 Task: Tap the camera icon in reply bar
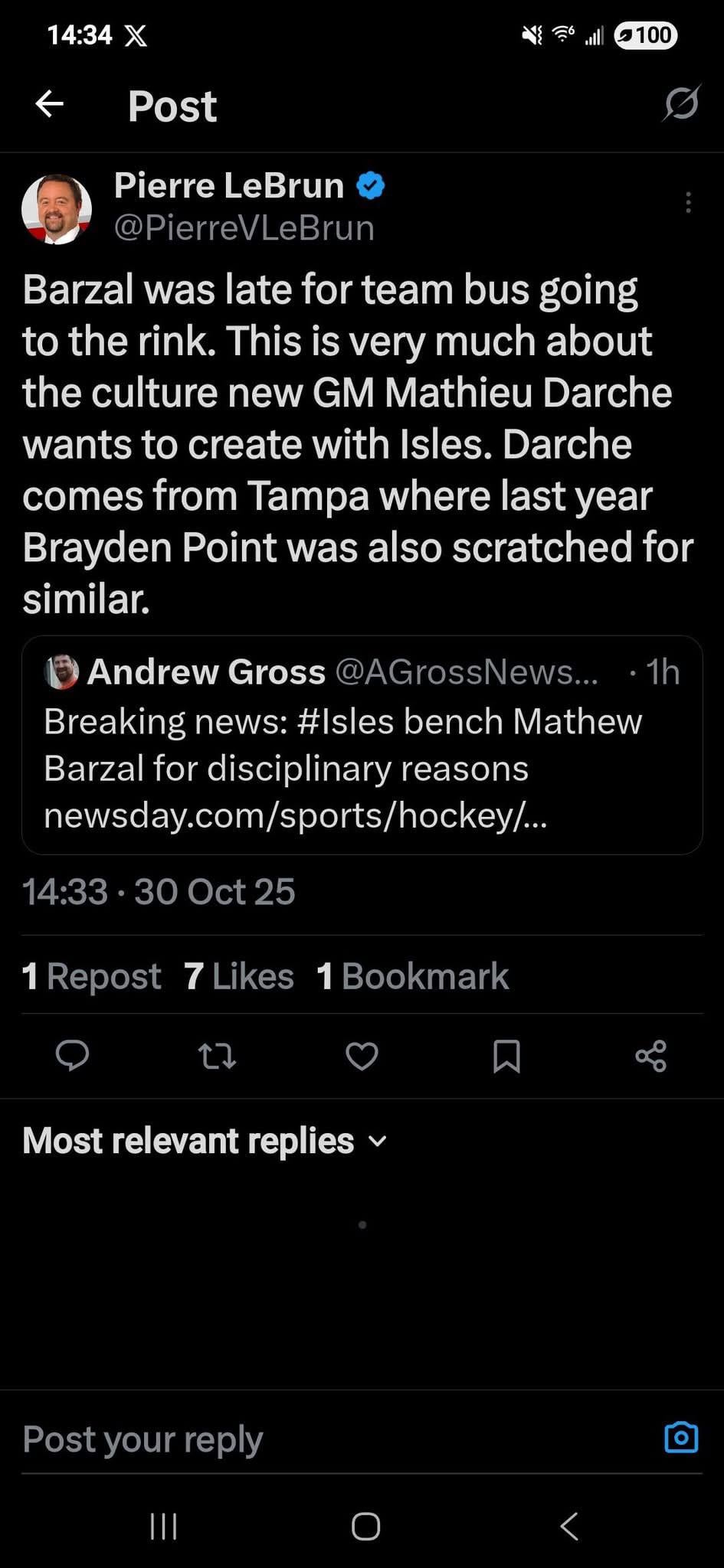pyautogui.click(x=681, y=1437)
